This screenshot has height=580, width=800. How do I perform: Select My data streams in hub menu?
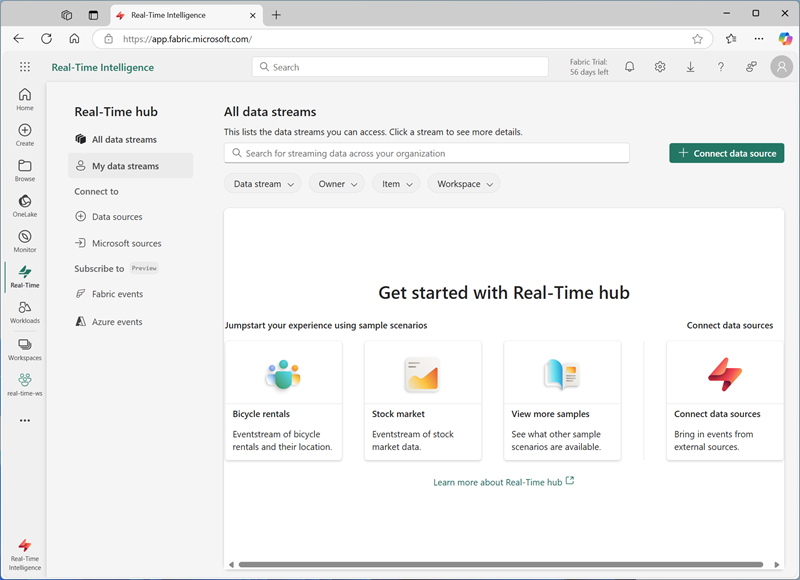[x=131, y=166]
